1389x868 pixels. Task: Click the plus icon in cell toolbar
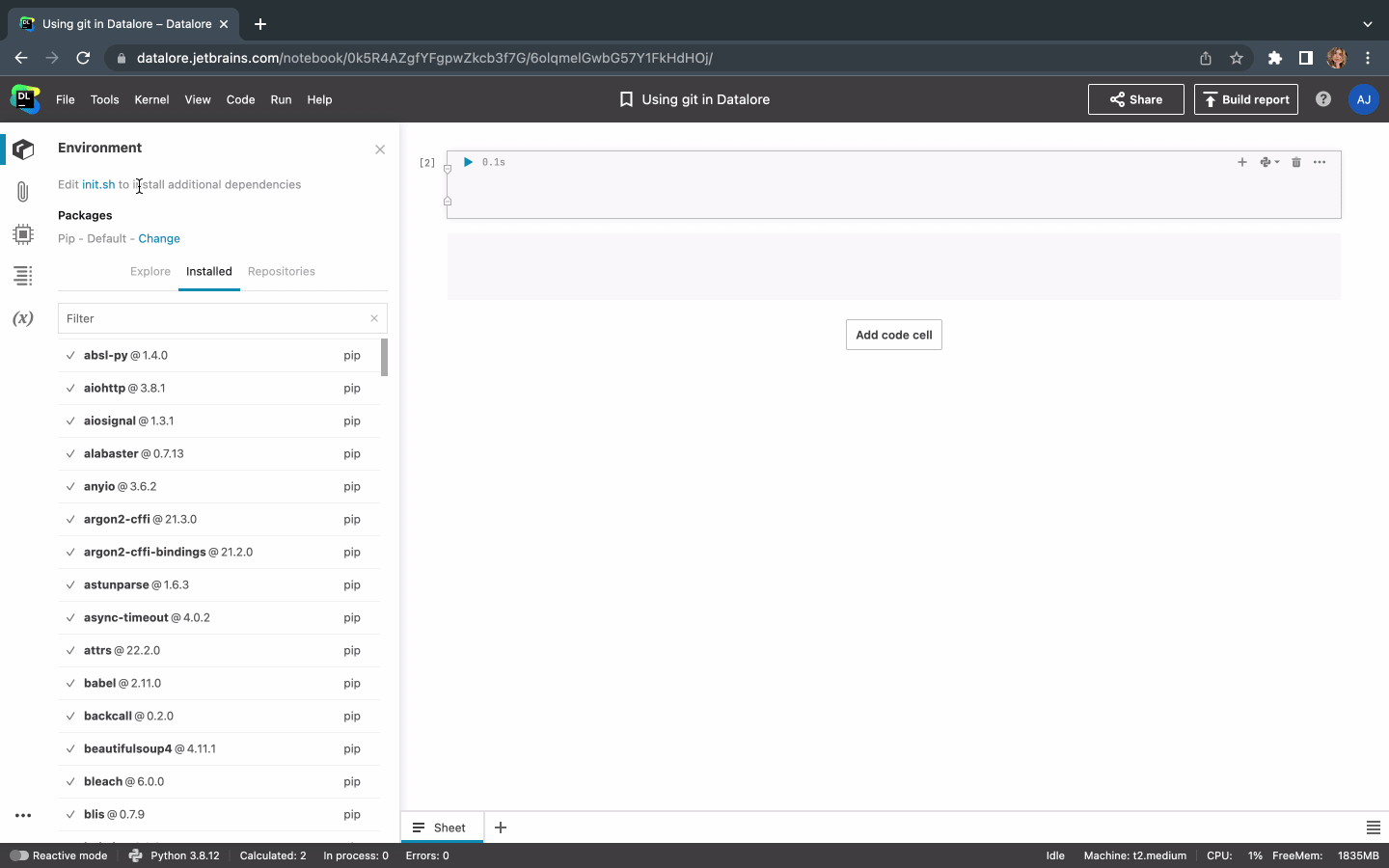(1242, 162)
